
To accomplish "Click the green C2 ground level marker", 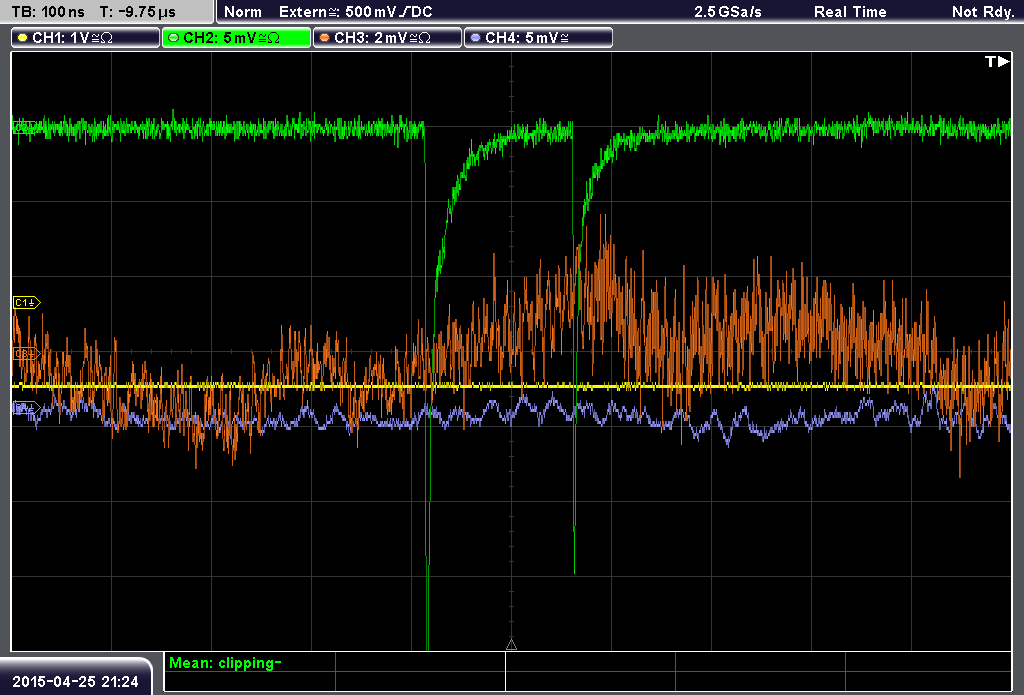I will 25,127.
